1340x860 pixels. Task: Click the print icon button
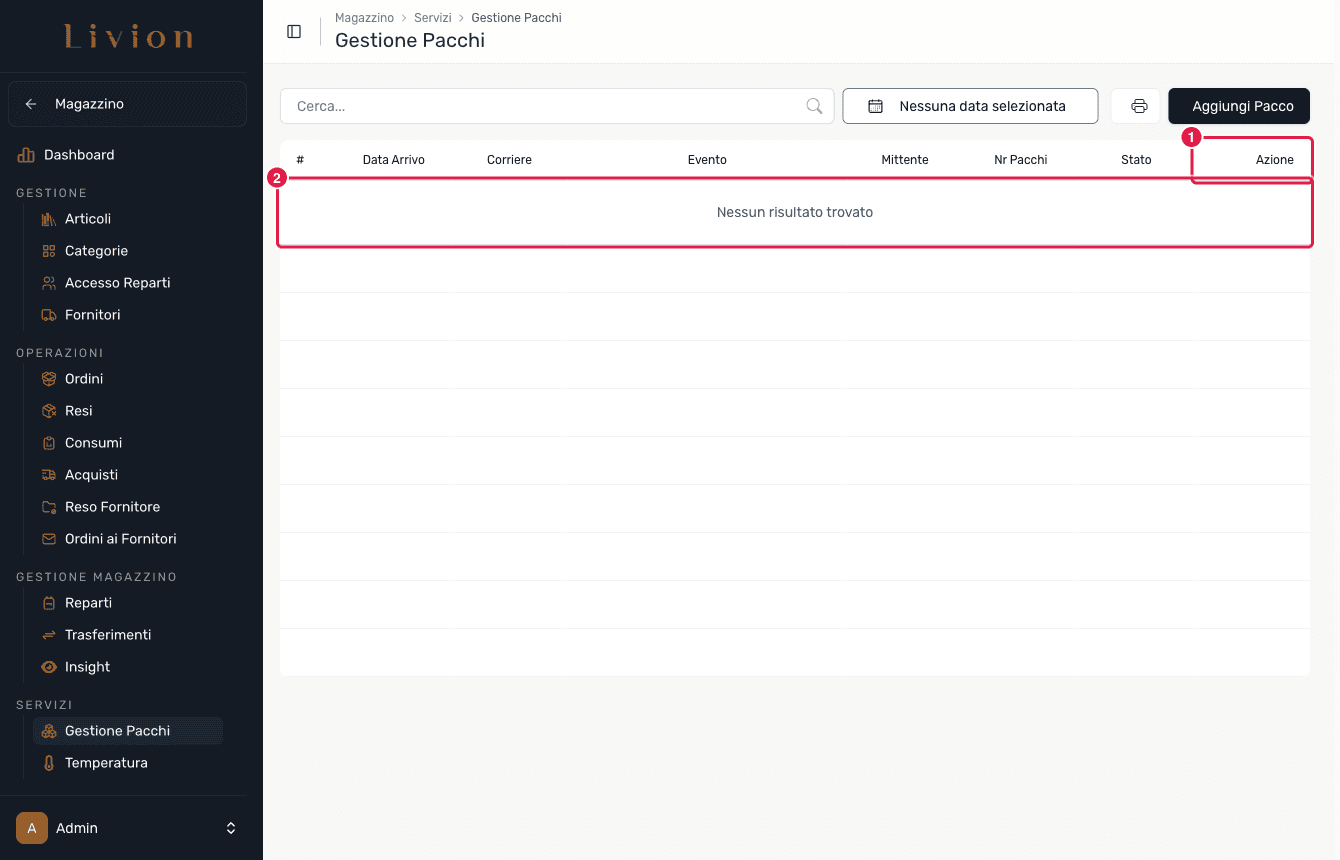pyautogui.click(x=1139, y=106)
